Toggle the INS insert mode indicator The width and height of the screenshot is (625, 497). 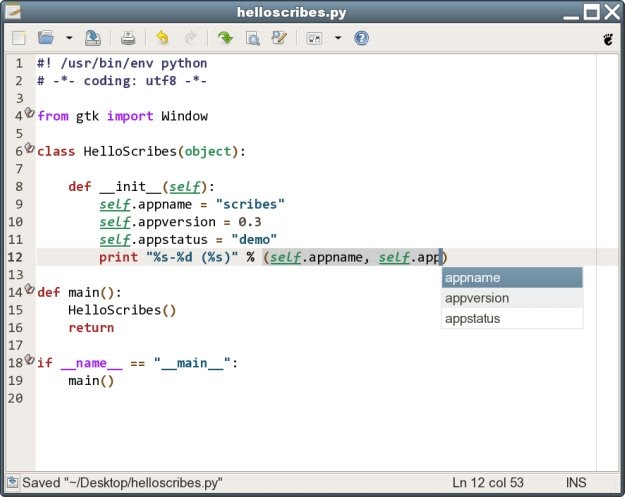[x=576, y=483]
